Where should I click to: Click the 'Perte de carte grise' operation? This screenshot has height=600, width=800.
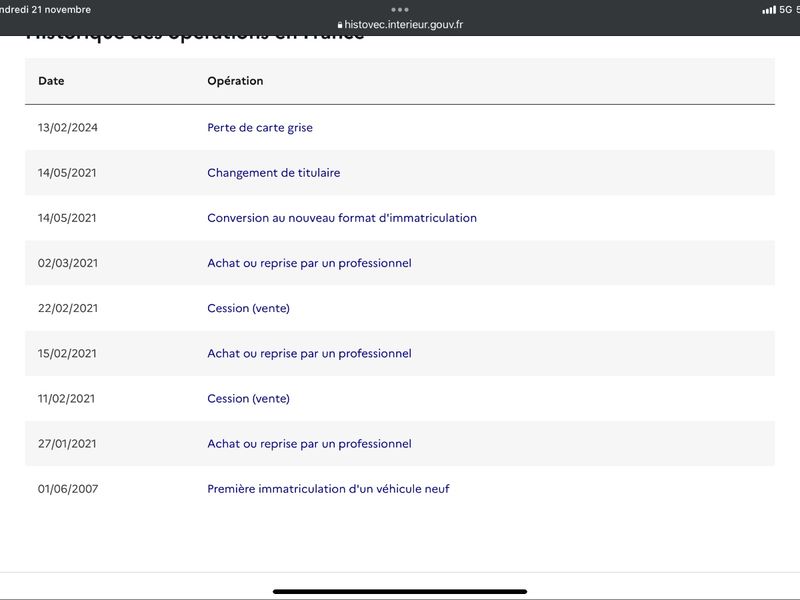click(x=259, y=128)
